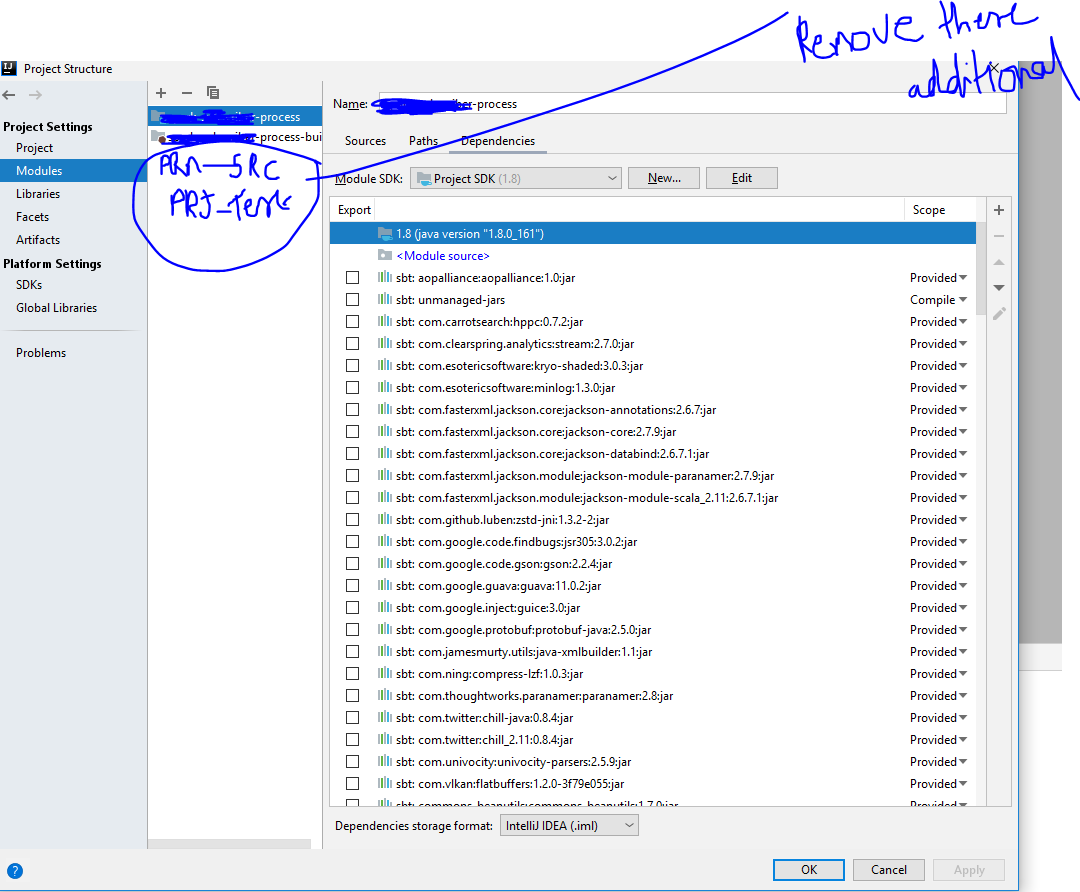
Task: Switch to the Sources tab
Action: click(x=365, y=141)
